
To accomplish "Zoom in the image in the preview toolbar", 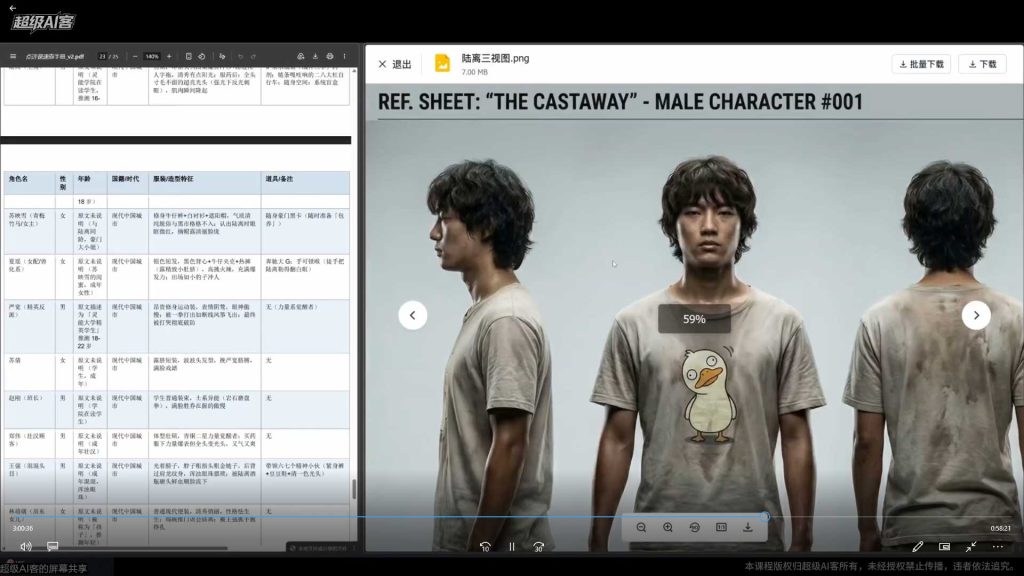I will [x=668, y=527].
